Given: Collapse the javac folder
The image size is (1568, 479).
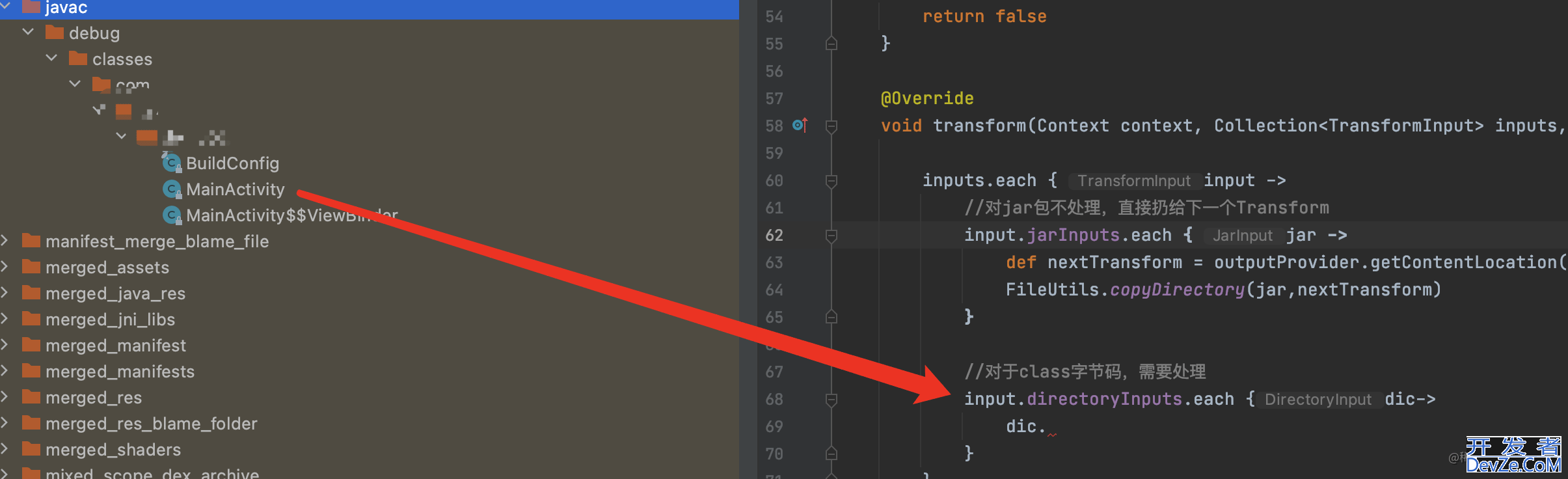Looking at the screenshot, I should coord(5,6).
